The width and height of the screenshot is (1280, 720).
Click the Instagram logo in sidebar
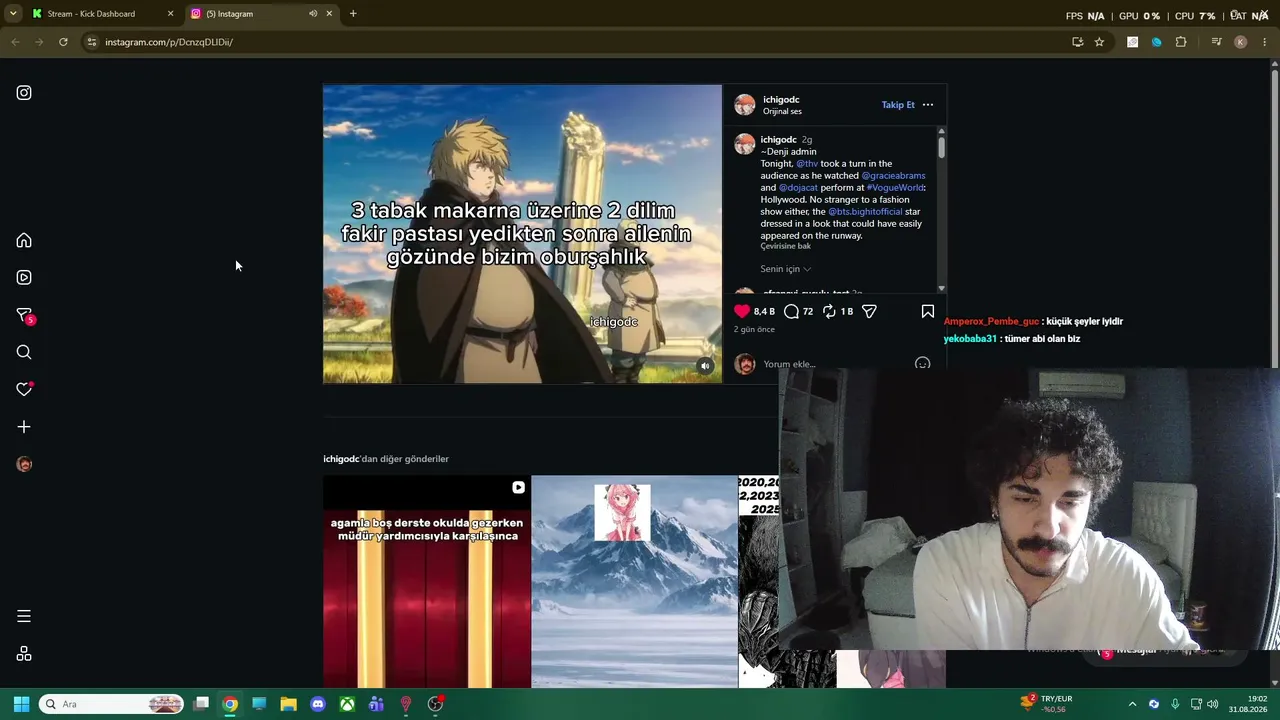tap(24, 93)
